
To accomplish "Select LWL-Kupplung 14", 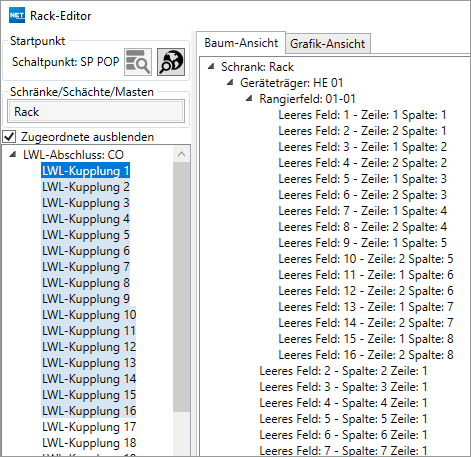I will [x=89, y=379].
